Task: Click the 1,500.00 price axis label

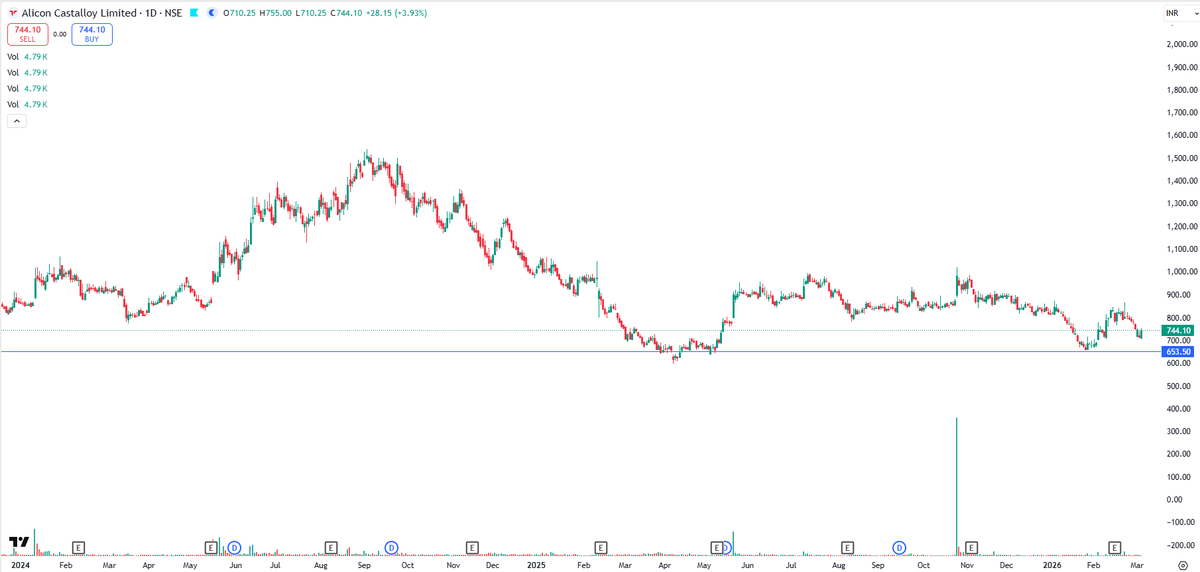Action: coord(1181,158)
